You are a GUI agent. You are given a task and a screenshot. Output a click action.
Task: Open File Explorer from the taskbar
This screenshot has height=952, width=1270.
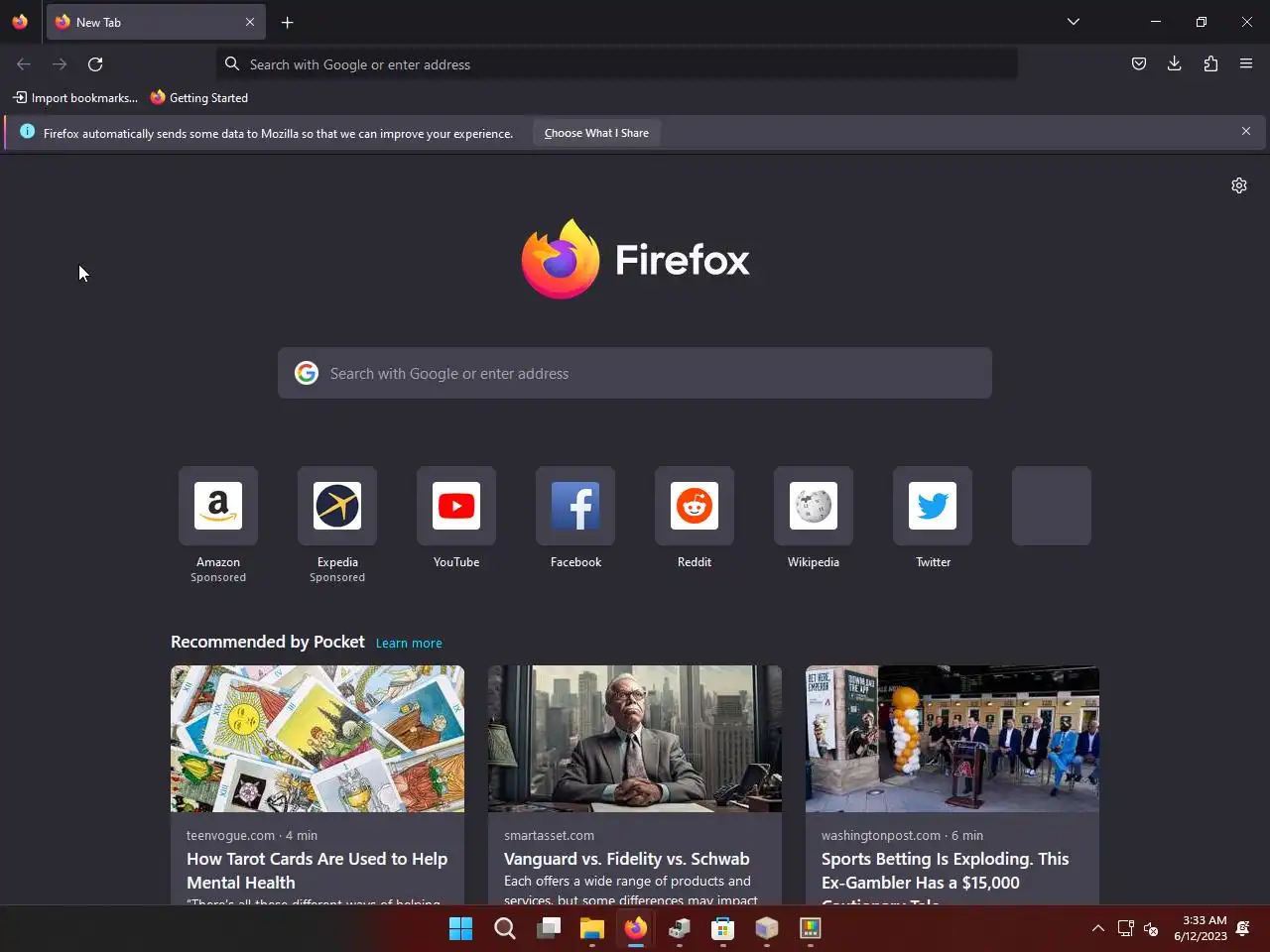[x=592, y=928]
